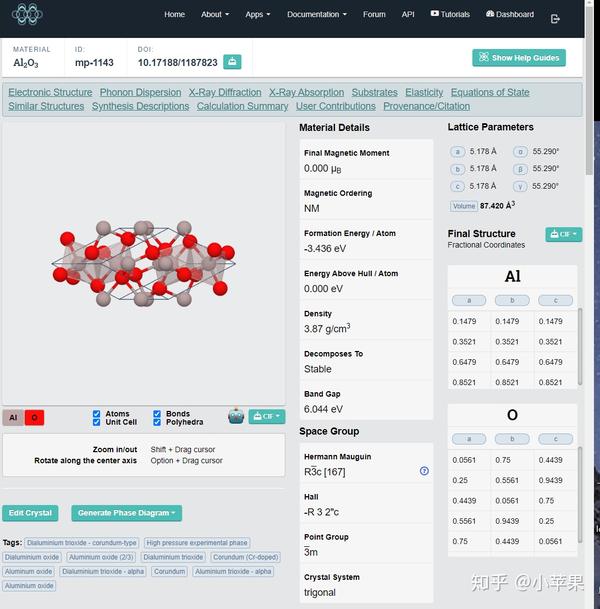Open the API nav item
The image size is (600, 609).
click(408, 14)
